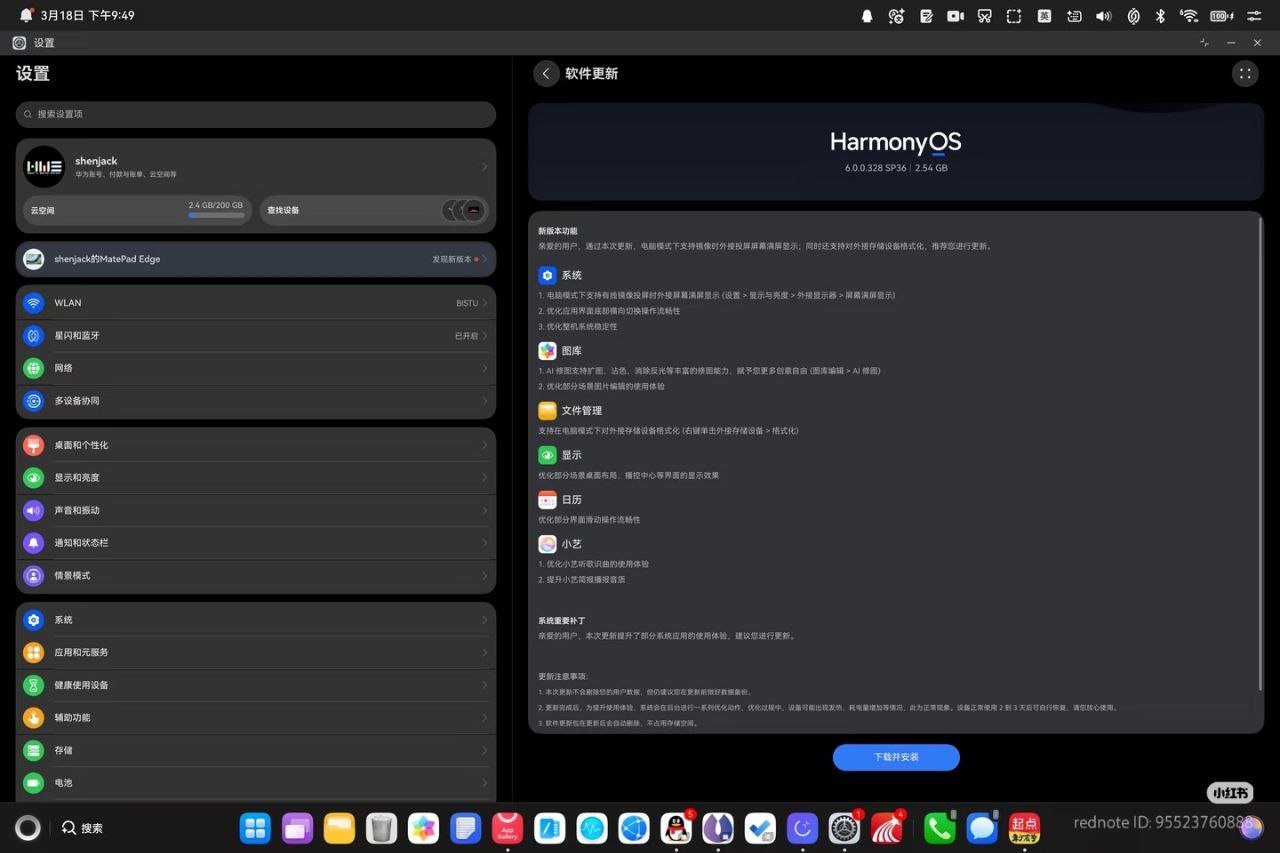The image size is (1280, 853).
Task: Click the back arrow beside 软件更新
Action: (x=546, y=74)
